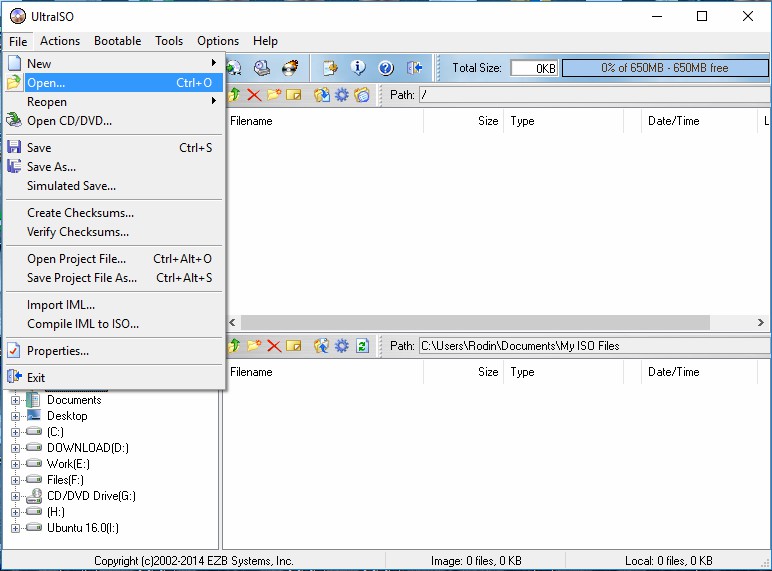This screenshot has height=571, width=772.
Task: Click the UltraISO logo in the title bar
Action: click(x=18, y=16)
